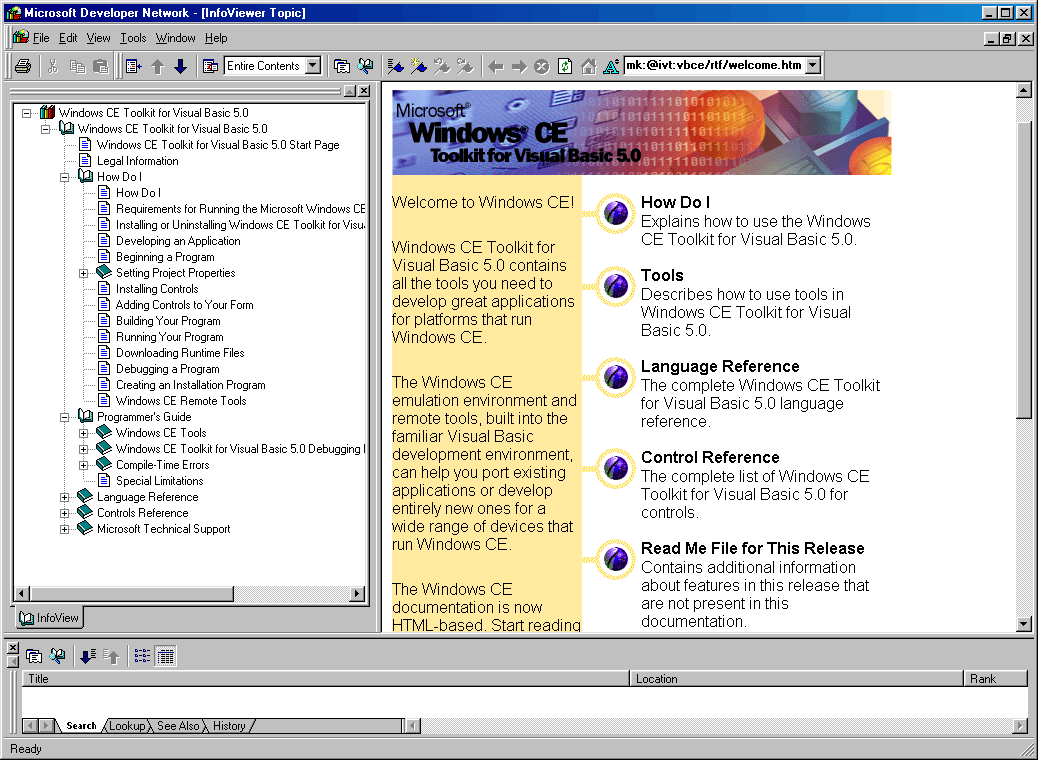Switch to the History tab
This screenshot has width=1038, height=760.
tap(229, 726)
